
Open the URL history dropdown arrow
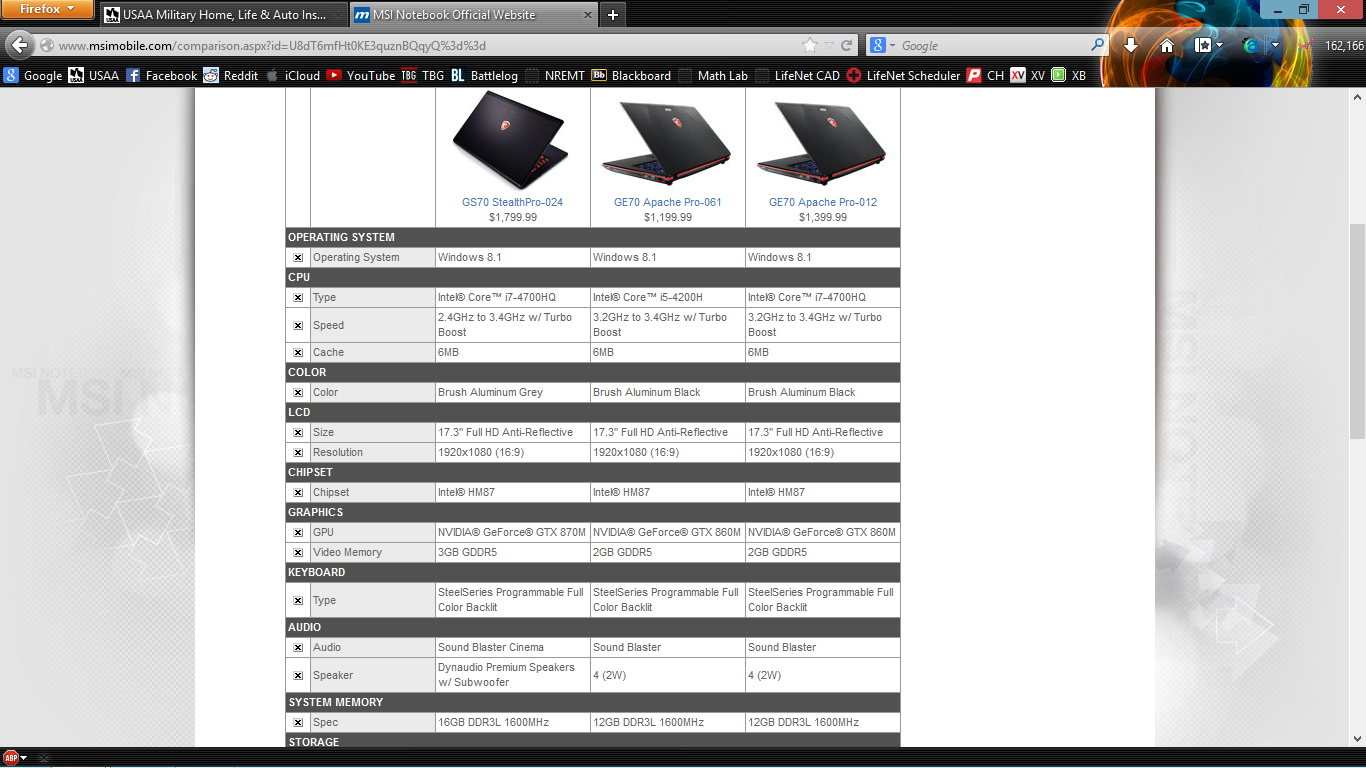(830, 45)
